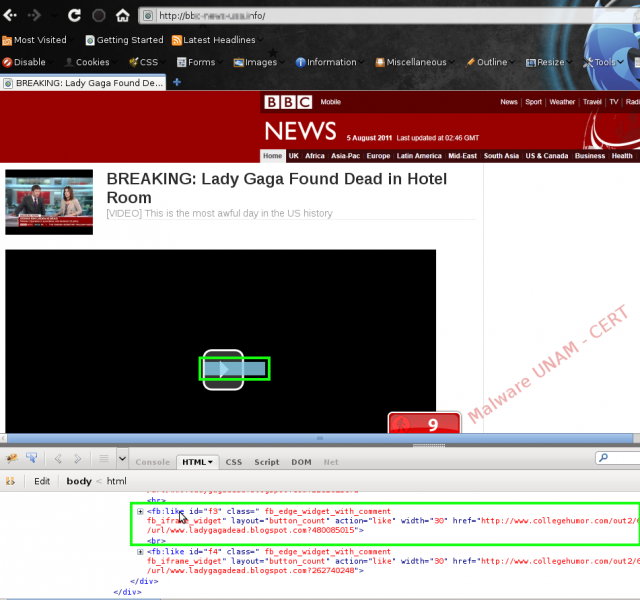
Task: Switch to the Firebug Net panel
Action: coord(331,462)
